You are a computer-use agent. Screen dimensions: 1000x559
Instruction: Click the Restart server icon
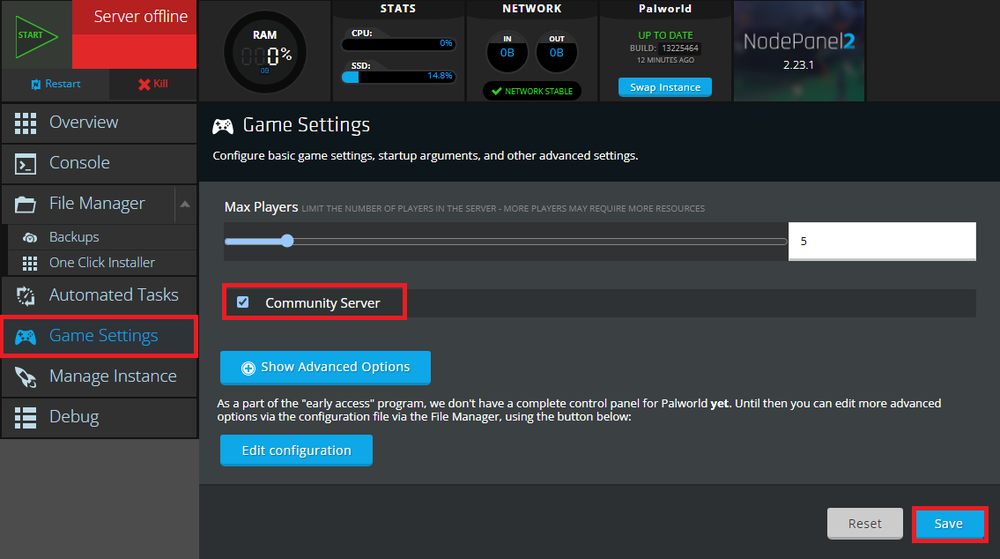(37, 85)
